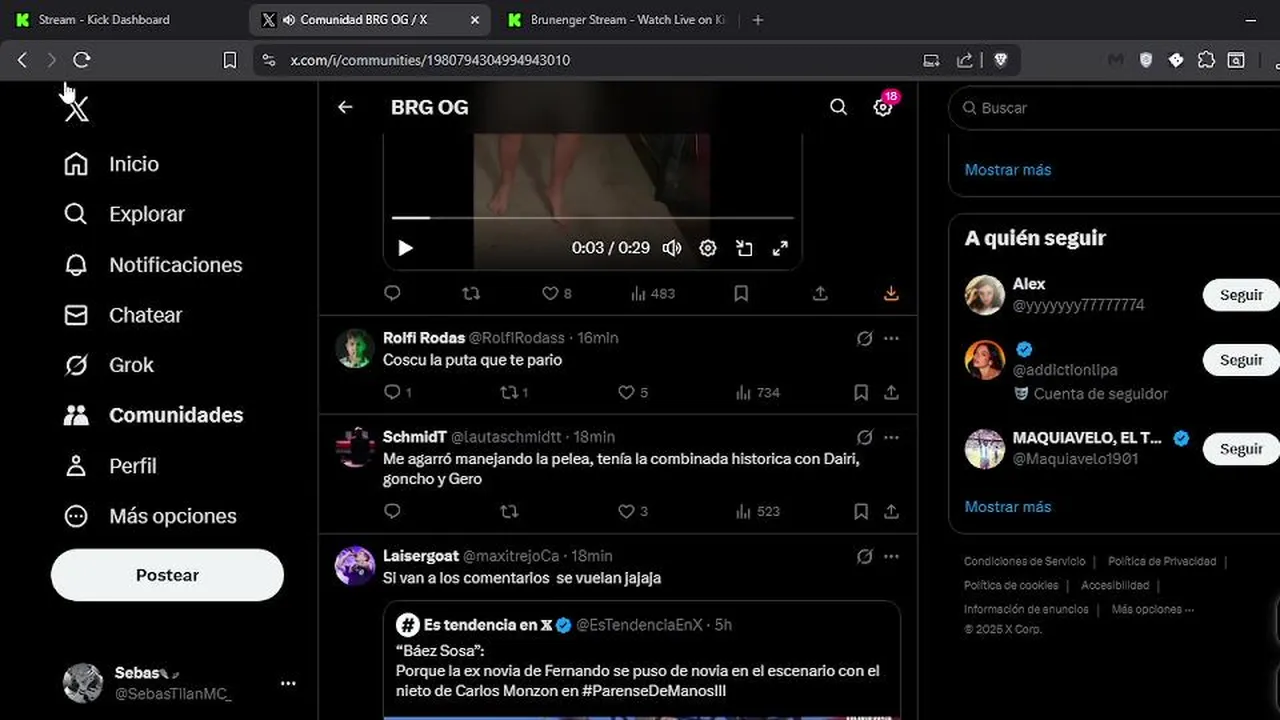Open Explorar in sidebar
The image size is (1280, 720).
click(124, 214)
